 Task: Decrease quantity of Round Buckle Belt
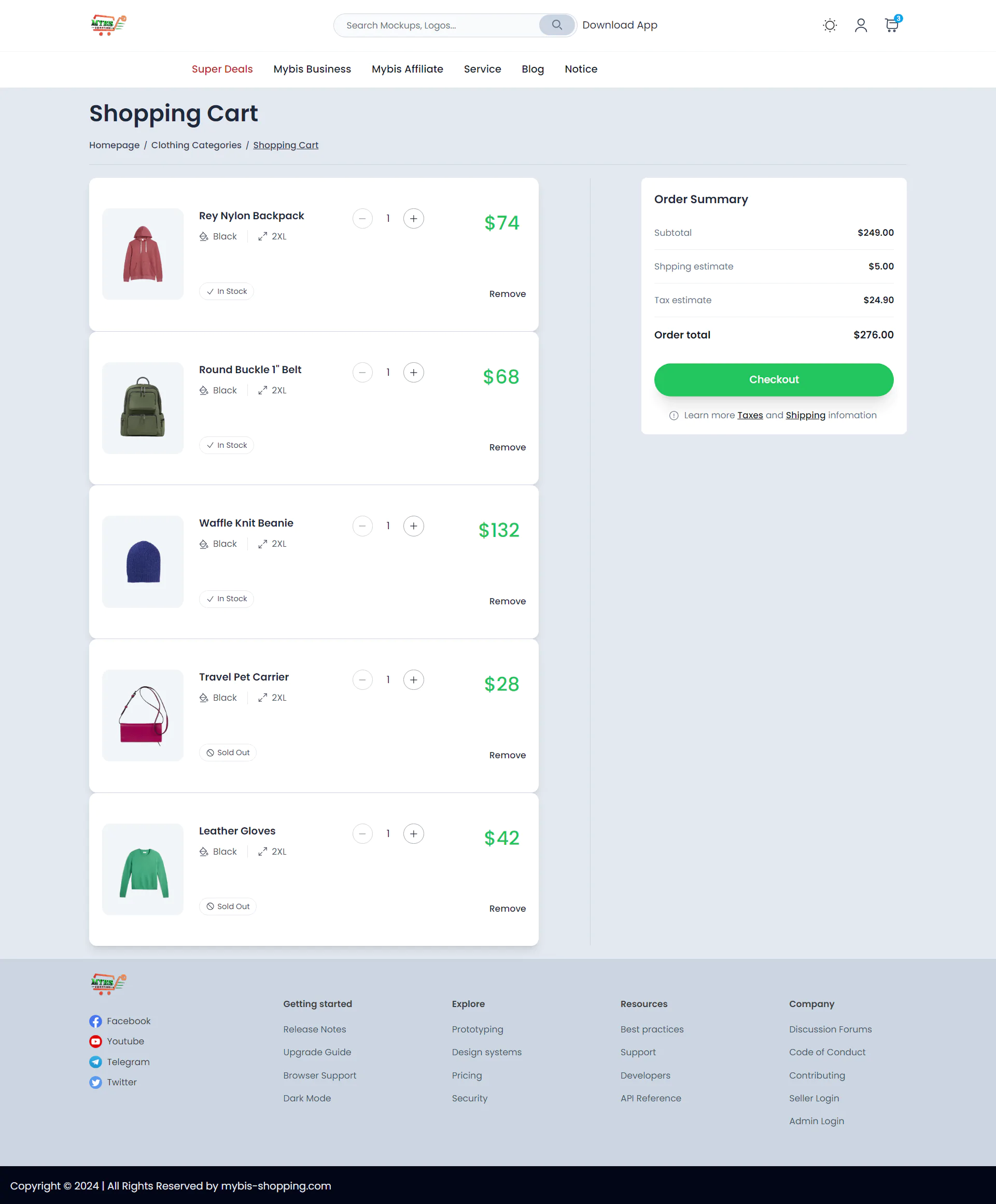[362, 373]
